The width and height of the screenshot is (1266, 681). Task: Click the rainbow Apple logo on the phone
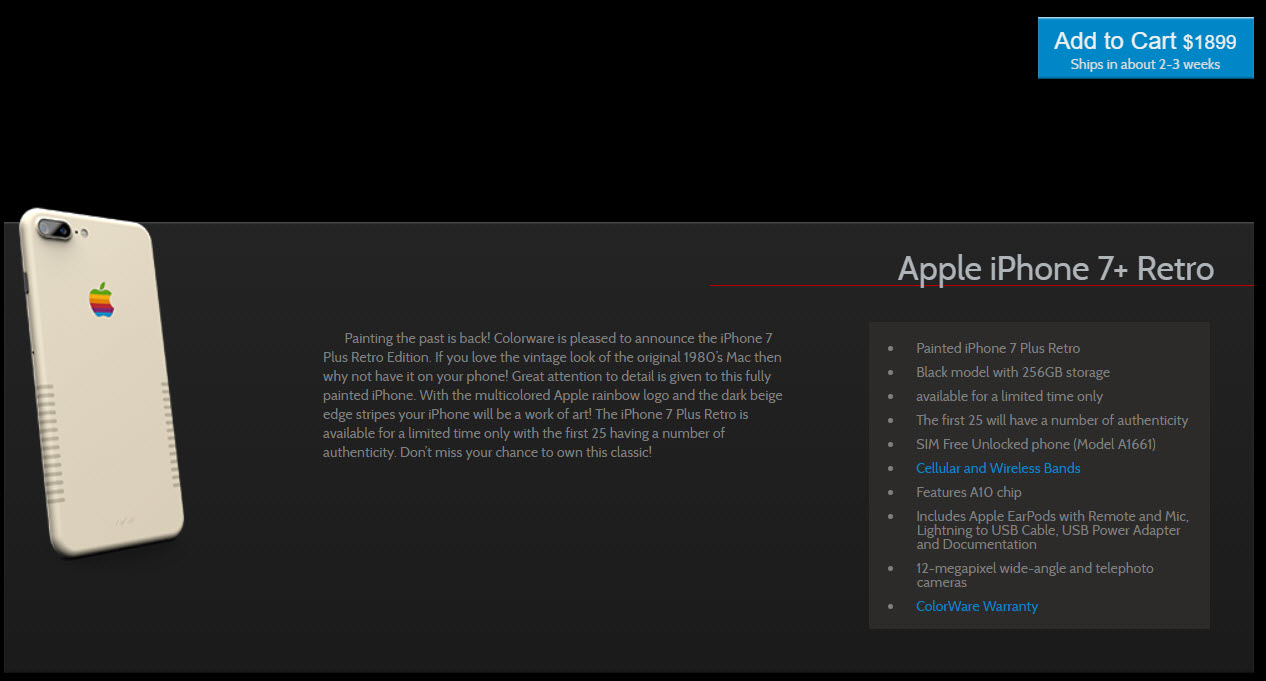101,299
